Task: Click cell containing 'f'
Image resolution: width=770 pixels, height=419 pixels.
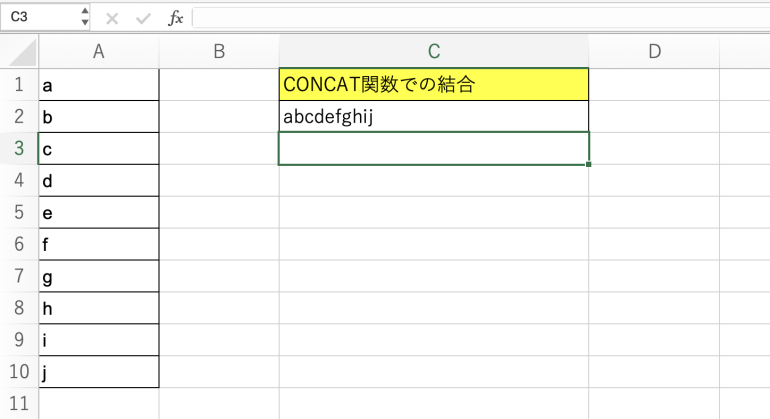Action: point(99,244)
